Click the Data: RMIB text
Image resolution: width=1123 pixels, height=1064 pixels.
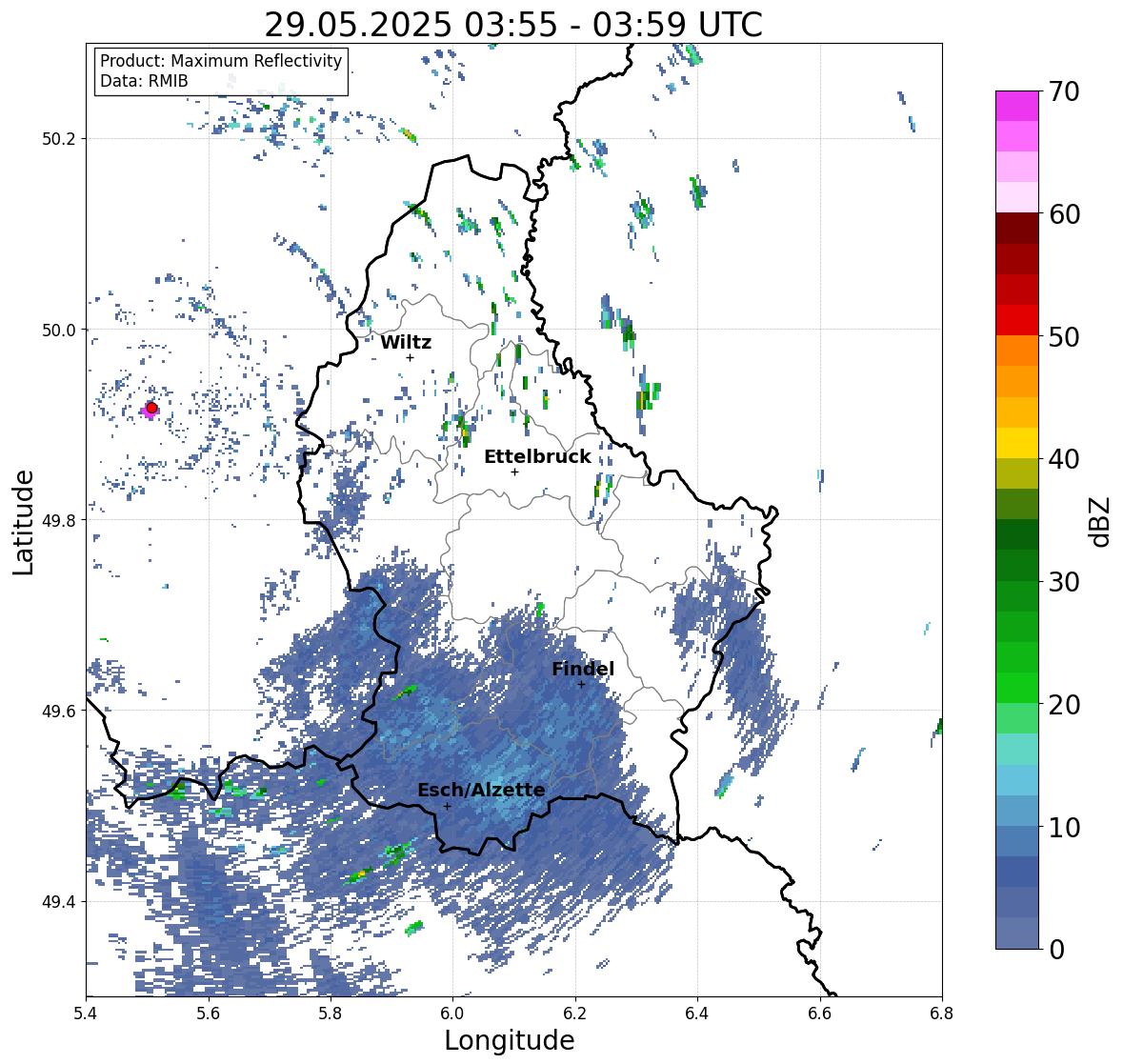[144, 81]
